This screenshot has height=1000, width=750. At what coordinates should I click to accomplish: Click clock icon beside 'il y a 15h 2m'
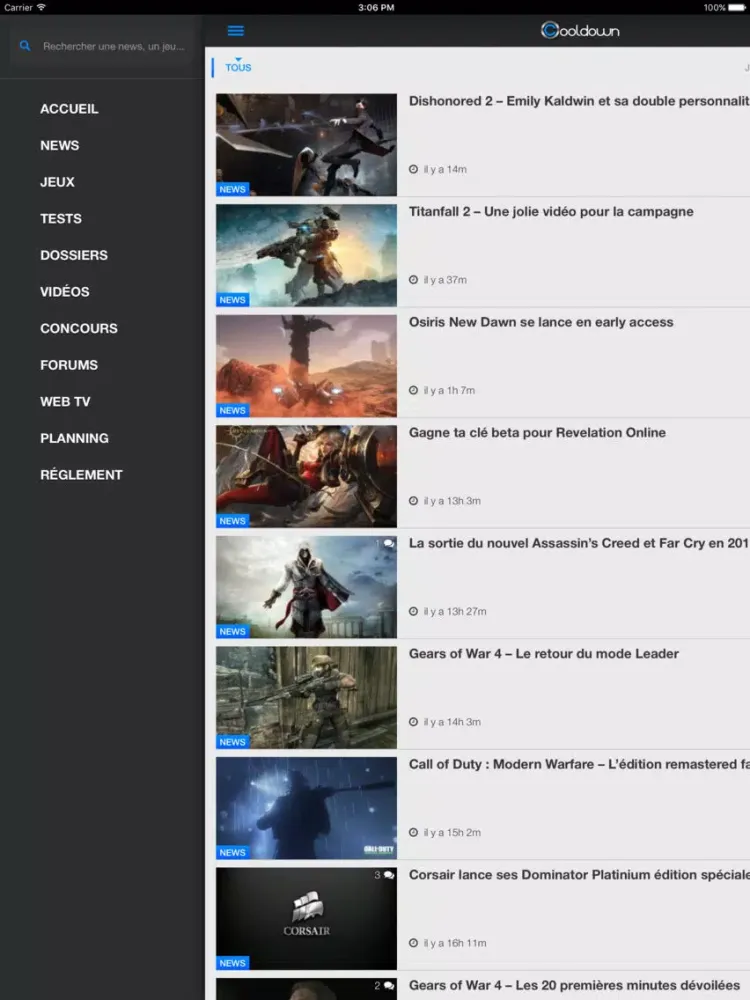[x=413, y=832]
